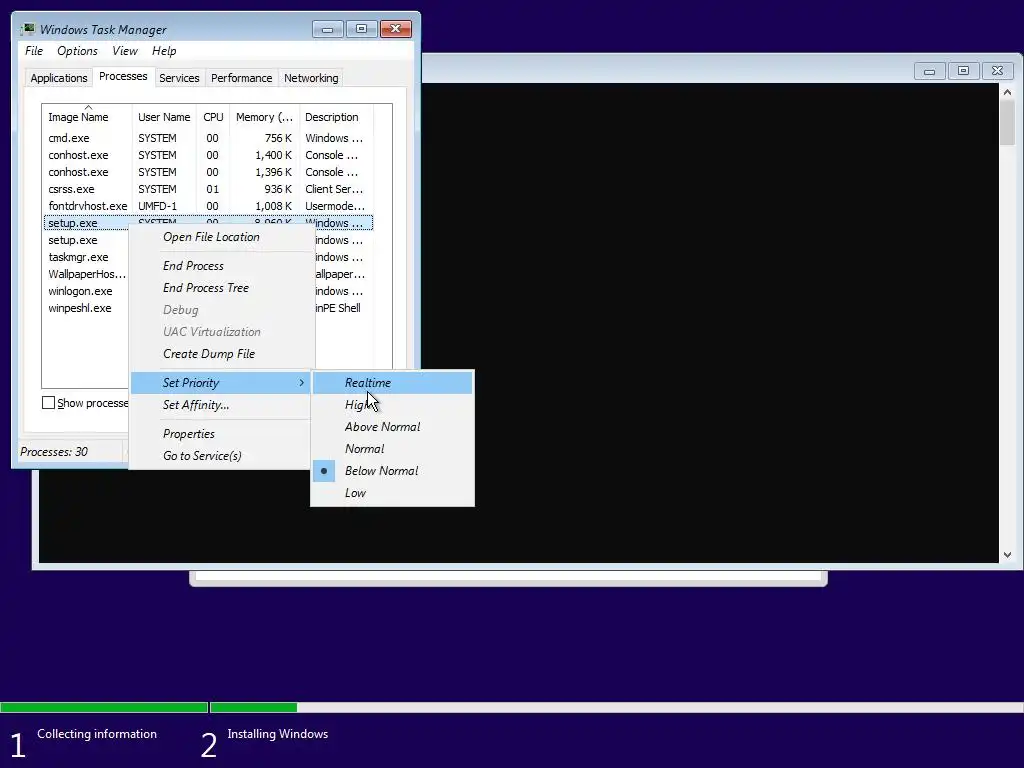Image resolution: width=1024 pixels, height=768 pixels.
Task: Open the File menu
Action: (34, 51)
